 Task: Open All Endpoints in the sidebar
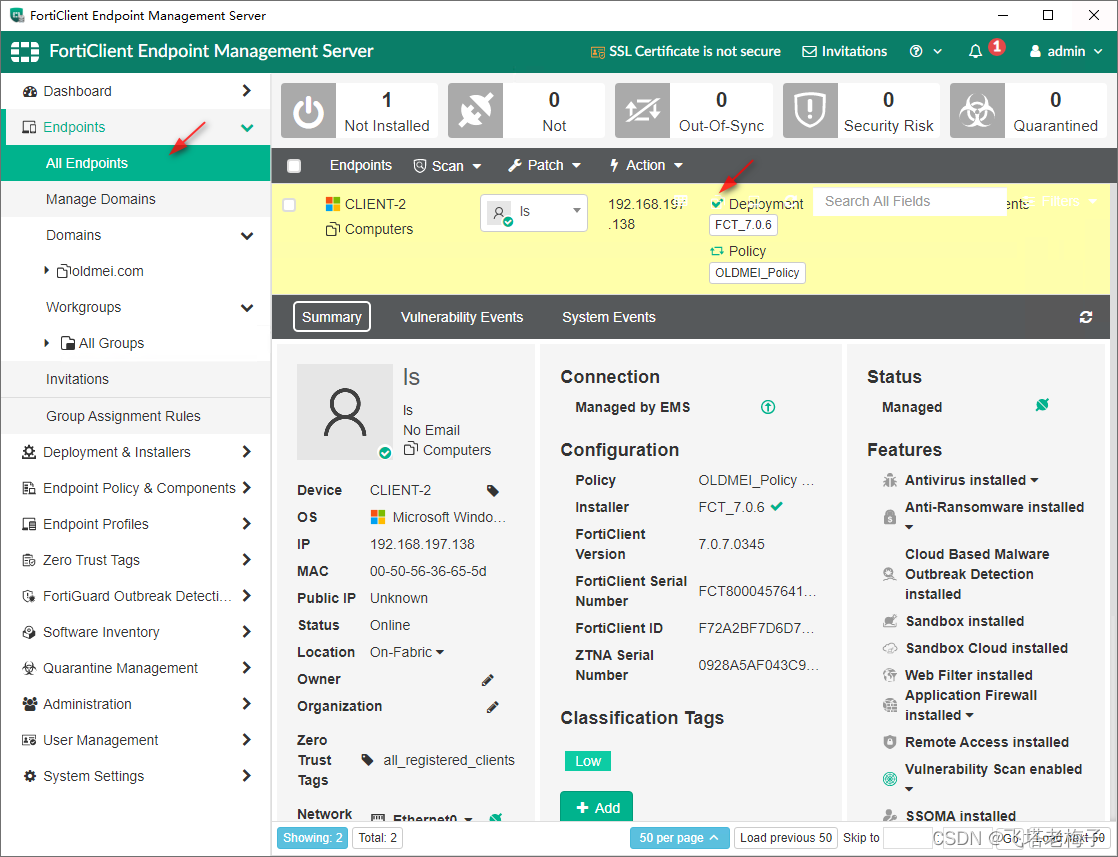pos(135,163)
